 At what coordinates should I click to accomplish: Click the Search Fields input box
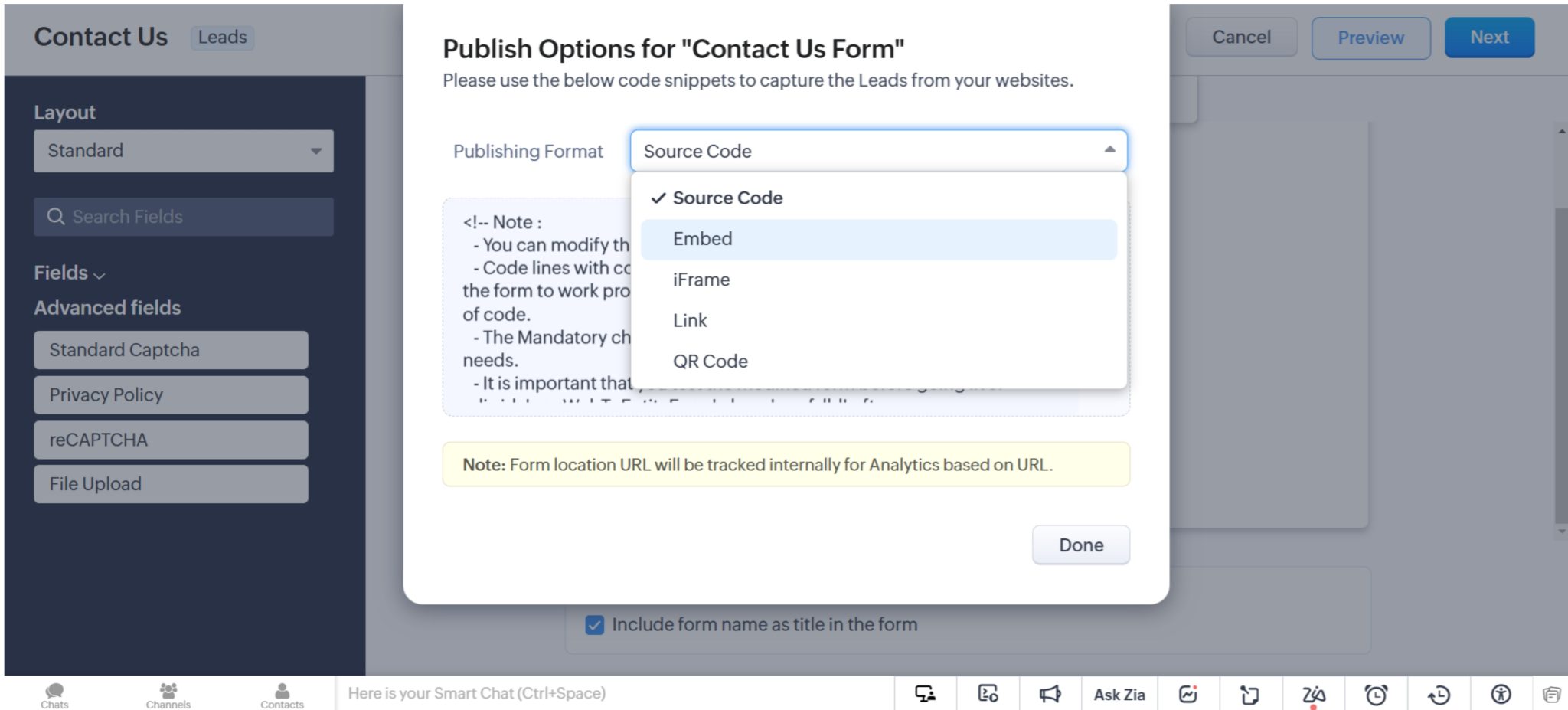click(x=184, y=217)
